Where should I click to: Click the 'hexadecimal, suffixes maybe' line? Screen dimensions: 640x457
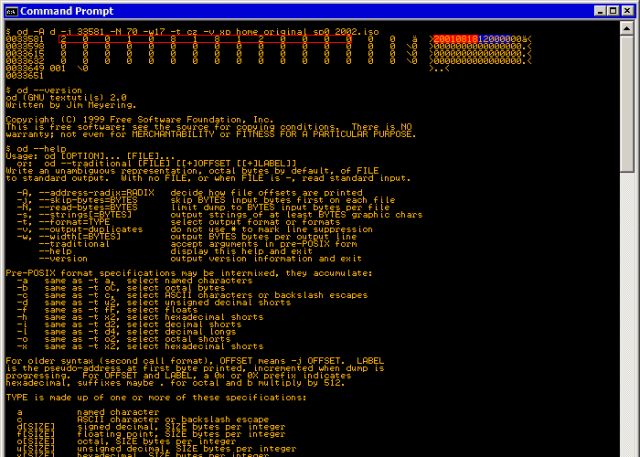pos(176,383)
